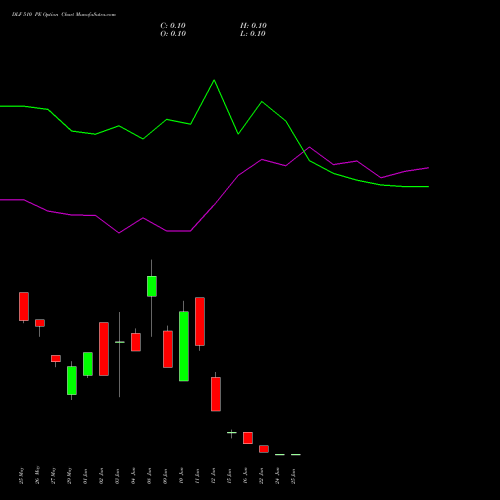
Task: Click the red candle above 04 Jun
Action: click(136, 342)
